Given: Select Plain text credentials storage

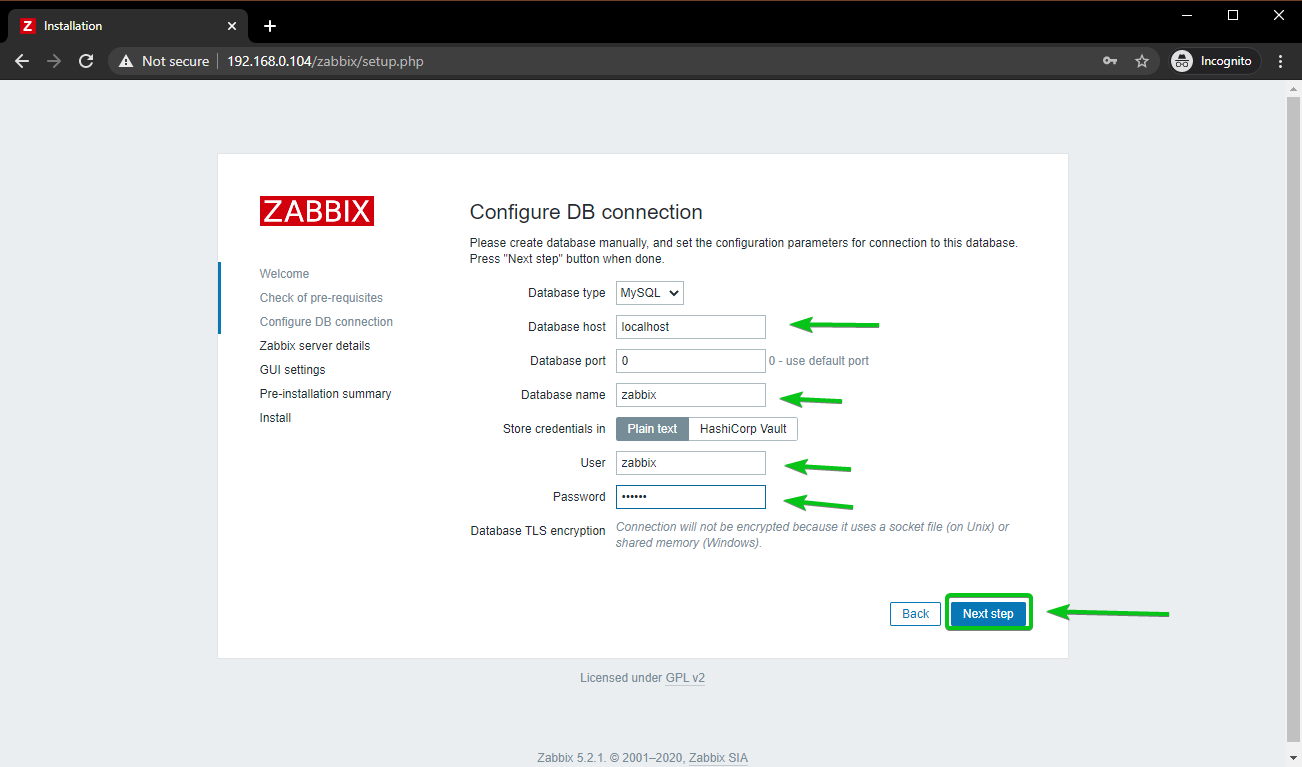Looking at the screenshot, I should pos(652,429).
